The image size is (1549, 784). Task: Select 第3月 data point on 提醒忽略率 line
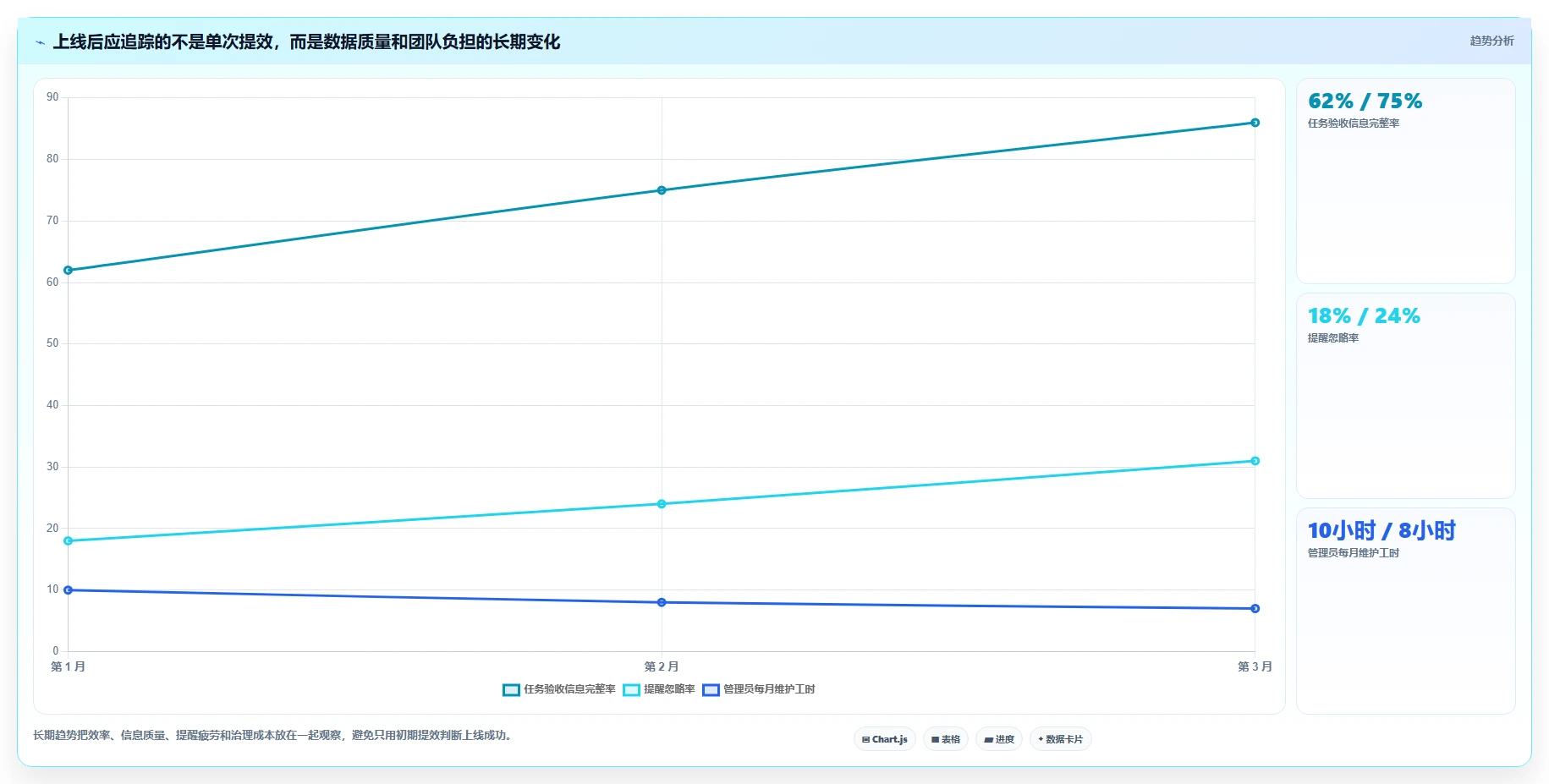click(x=1255, y=461)
